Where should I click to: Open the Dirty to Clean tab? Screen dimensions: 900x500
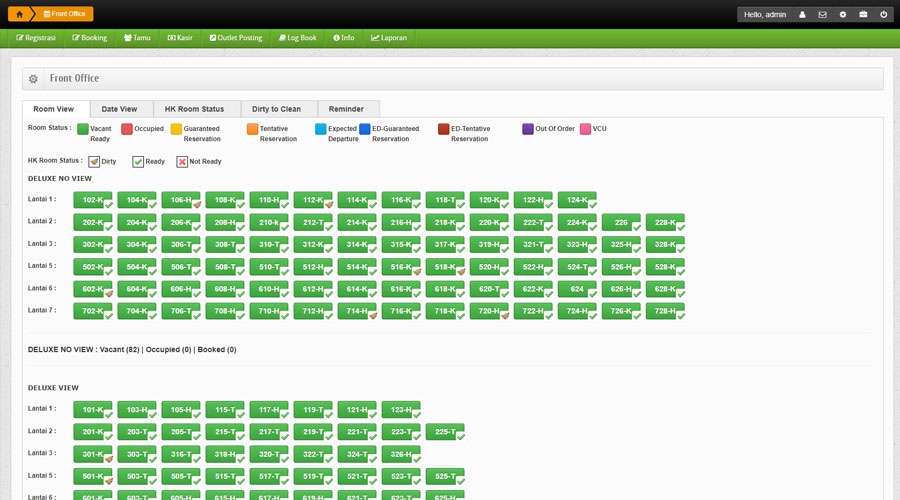point(276,109)
